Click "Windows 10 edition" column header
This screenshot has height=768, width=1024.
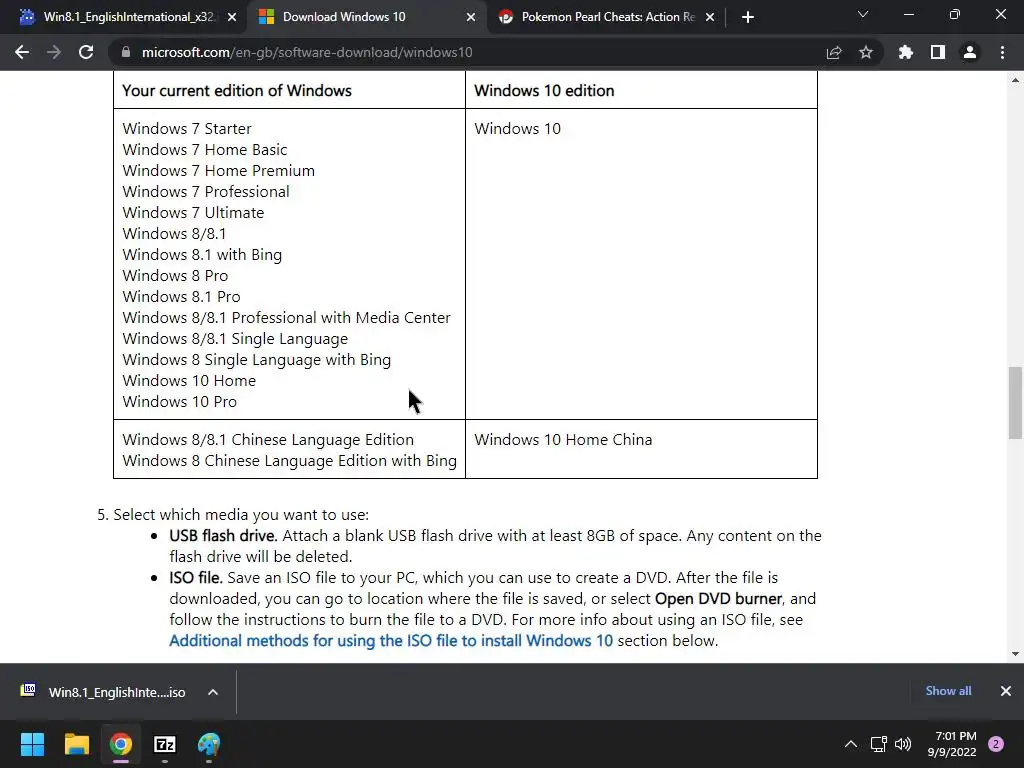pyautogui.click(x=544, y=91)
